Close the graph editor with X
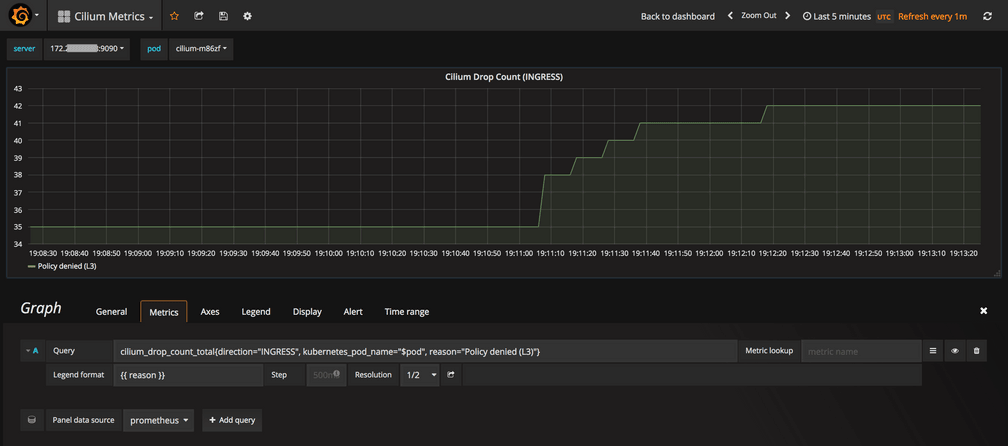This screenshot has height=446, width=1008. pos(983,311)
